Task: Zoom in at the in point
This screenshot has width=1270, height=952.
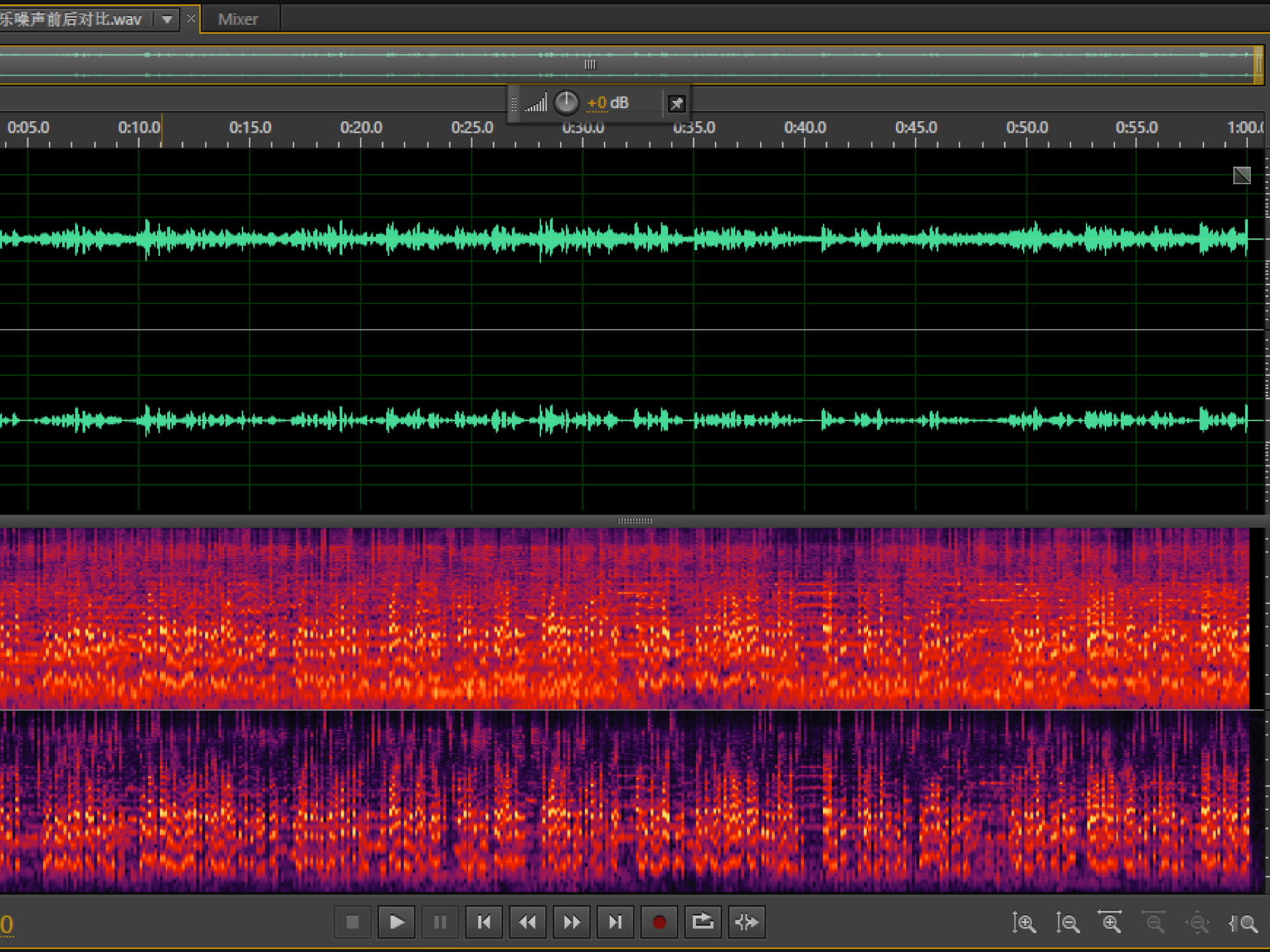Action: coord(1243,923)
